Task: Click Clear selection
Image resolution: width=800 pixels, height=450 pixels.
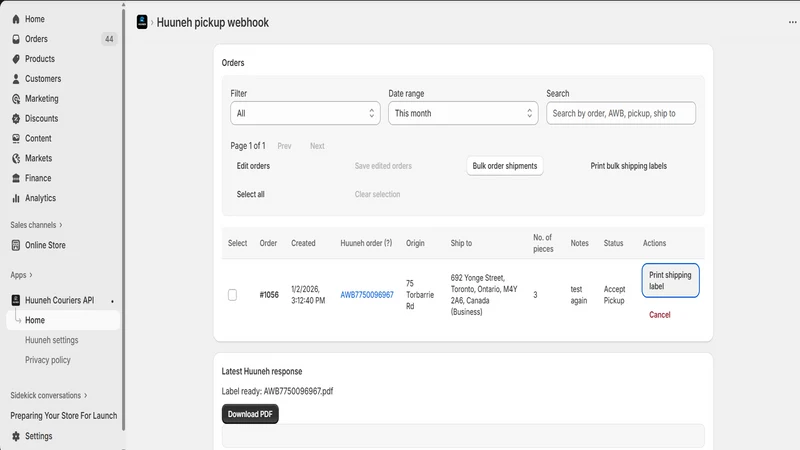Action: [x=378, y=194]
